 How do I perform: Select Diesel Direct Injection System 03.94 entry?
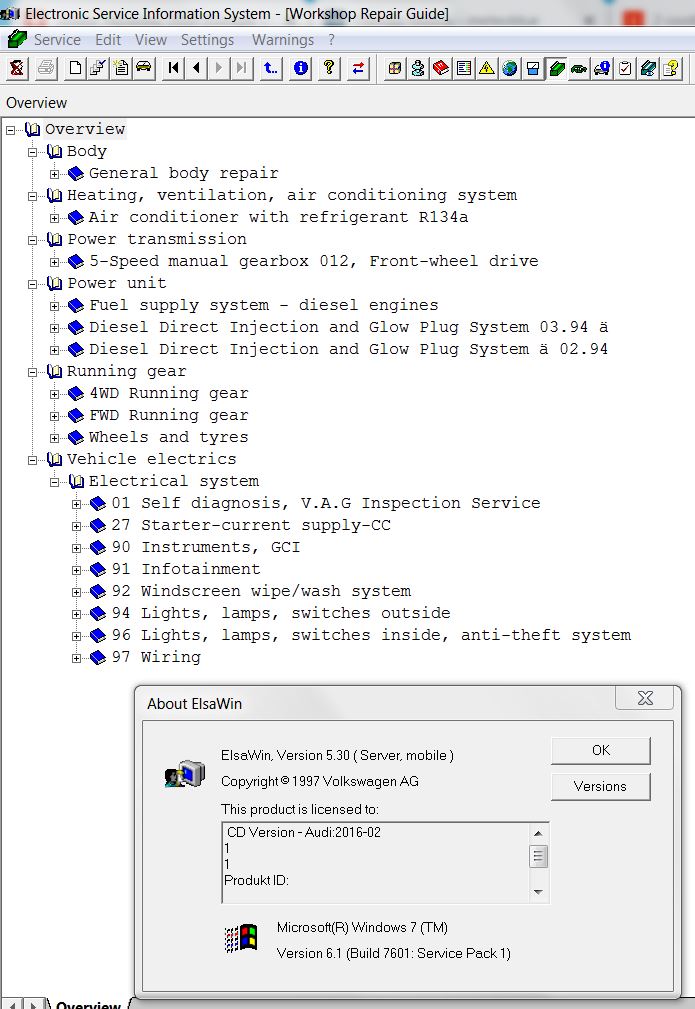pos(348,327)
